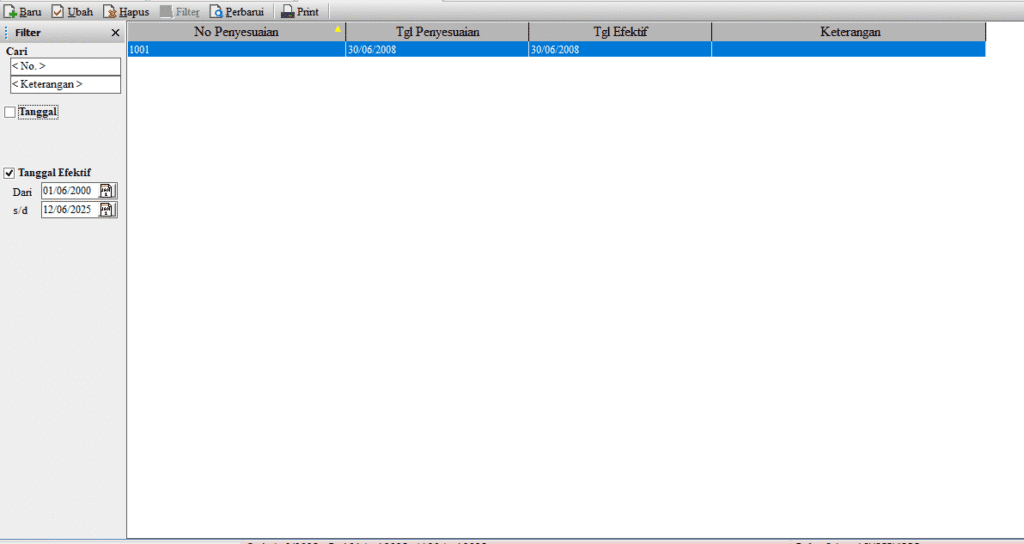Click the Print toolbar icon
1024x544 pixels.
287,12
